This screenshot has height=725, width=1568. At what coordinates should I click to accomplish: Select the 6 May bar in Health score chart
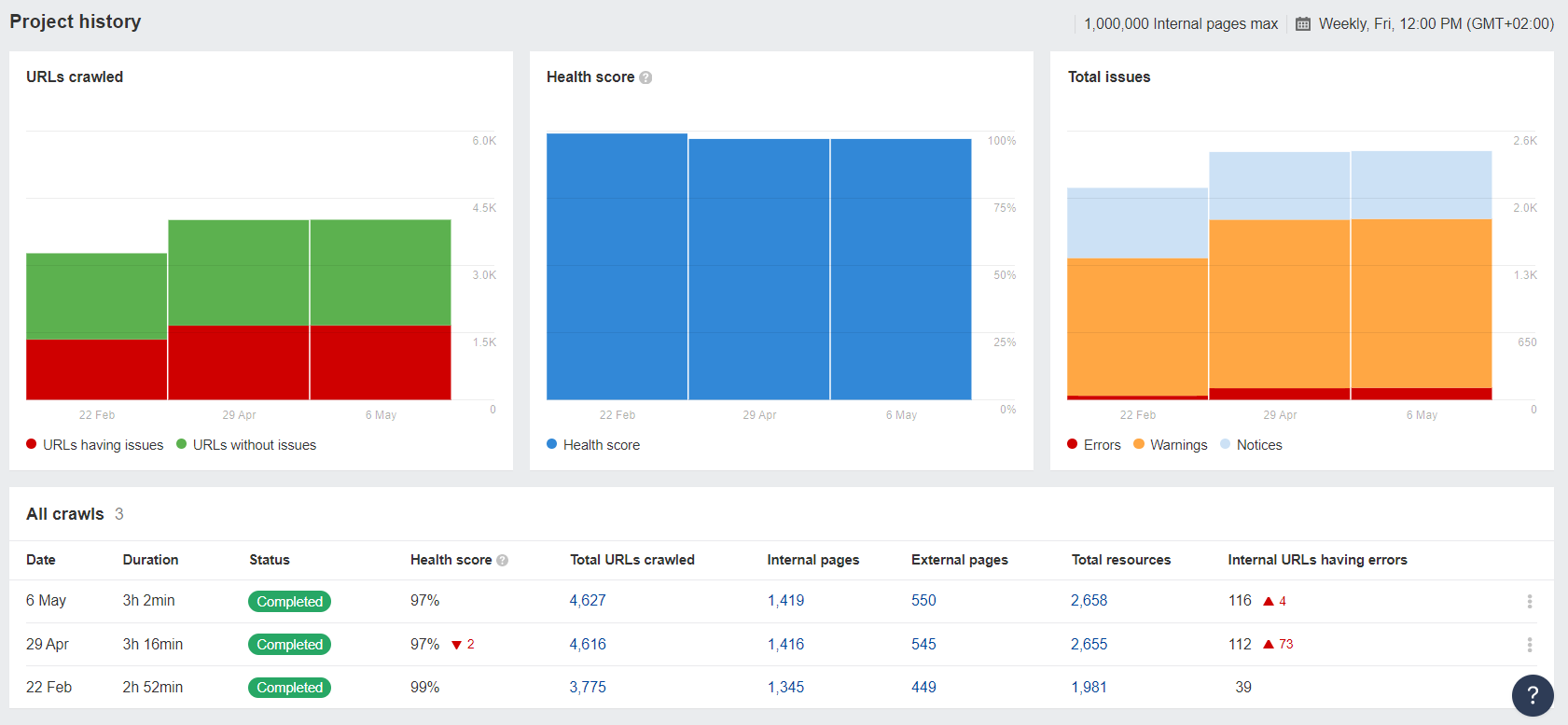(x=901, y=270)
